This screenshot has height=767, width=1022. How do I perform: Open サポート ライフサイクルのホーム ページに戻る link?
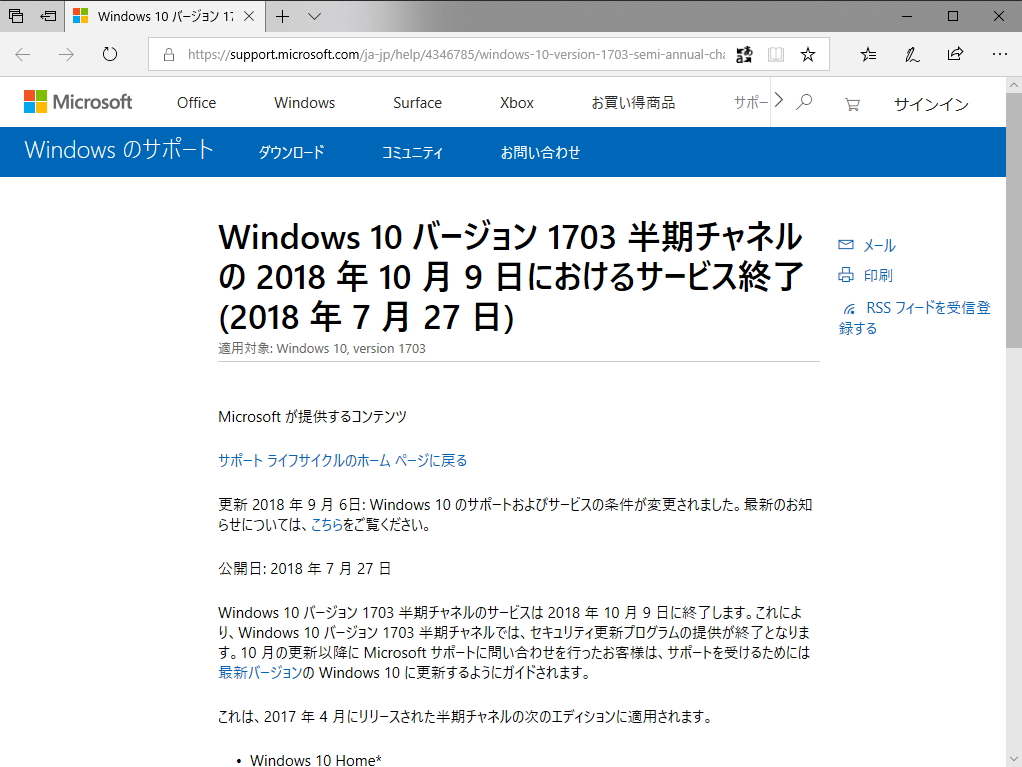343,461
